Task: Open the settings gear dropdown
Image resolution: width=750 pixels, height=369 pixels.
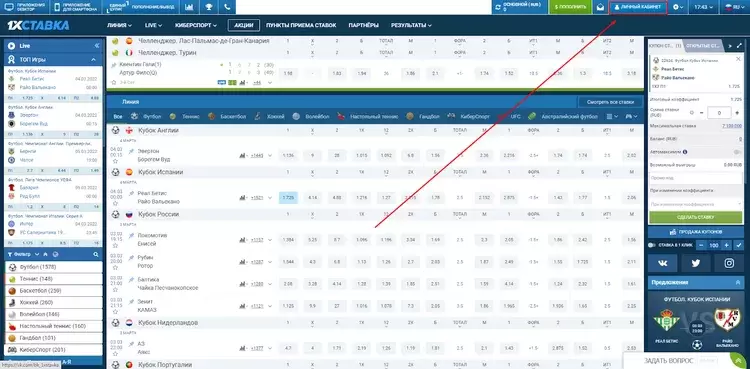Action: coord(678,7)
